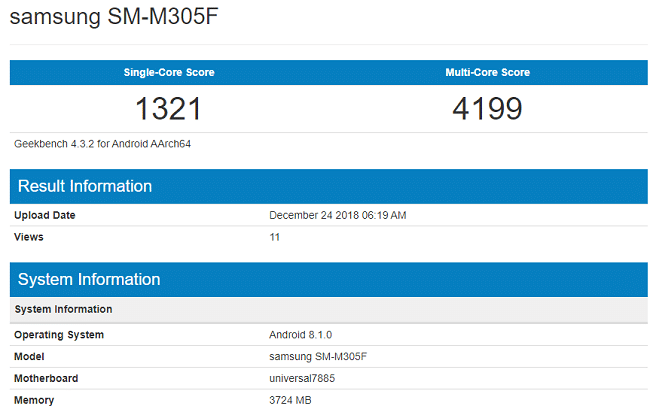
Task: Click the universal7885 motherboard value
Action: tap(302, 378)
